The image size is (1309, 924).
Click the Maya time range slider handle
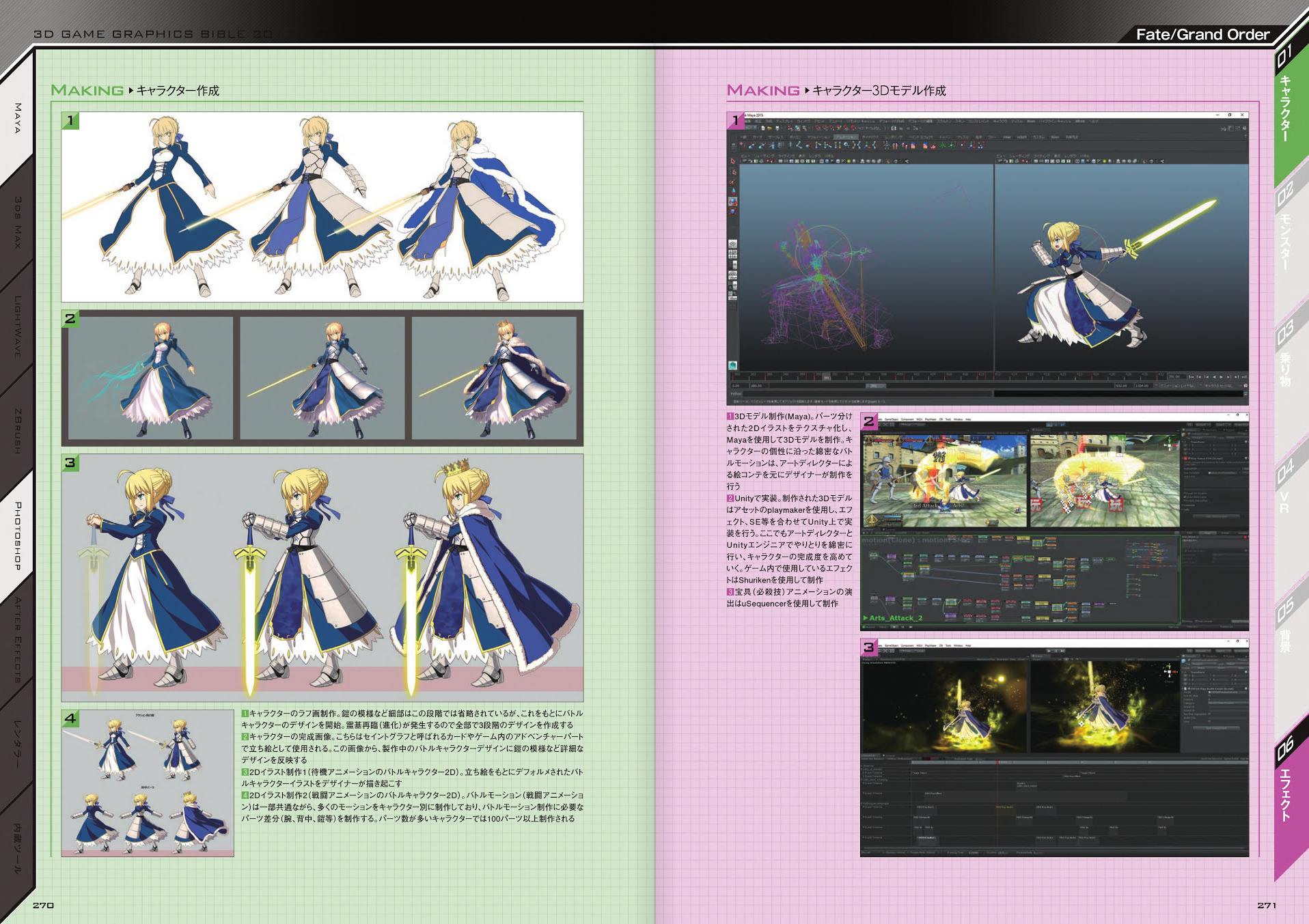875,386
